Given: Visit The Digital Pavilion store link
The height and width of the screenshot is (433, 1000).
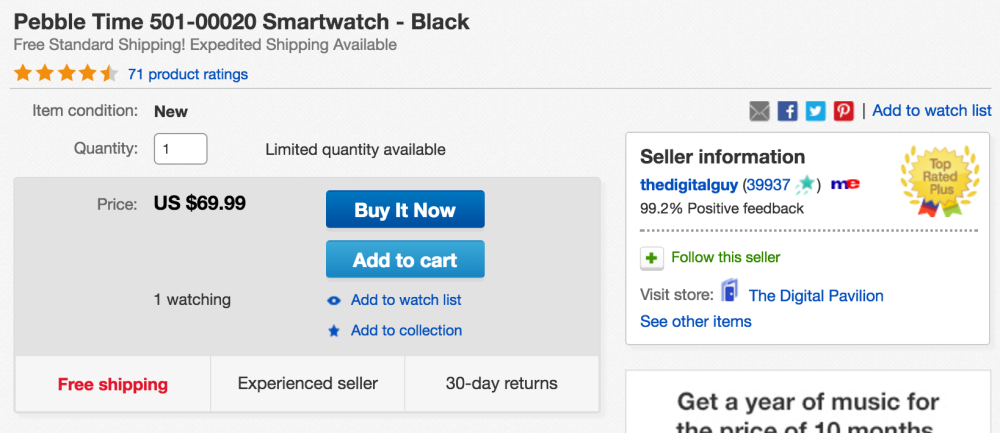Looking at the screenshot, I should pyautogui.click(x=816, y=295).
